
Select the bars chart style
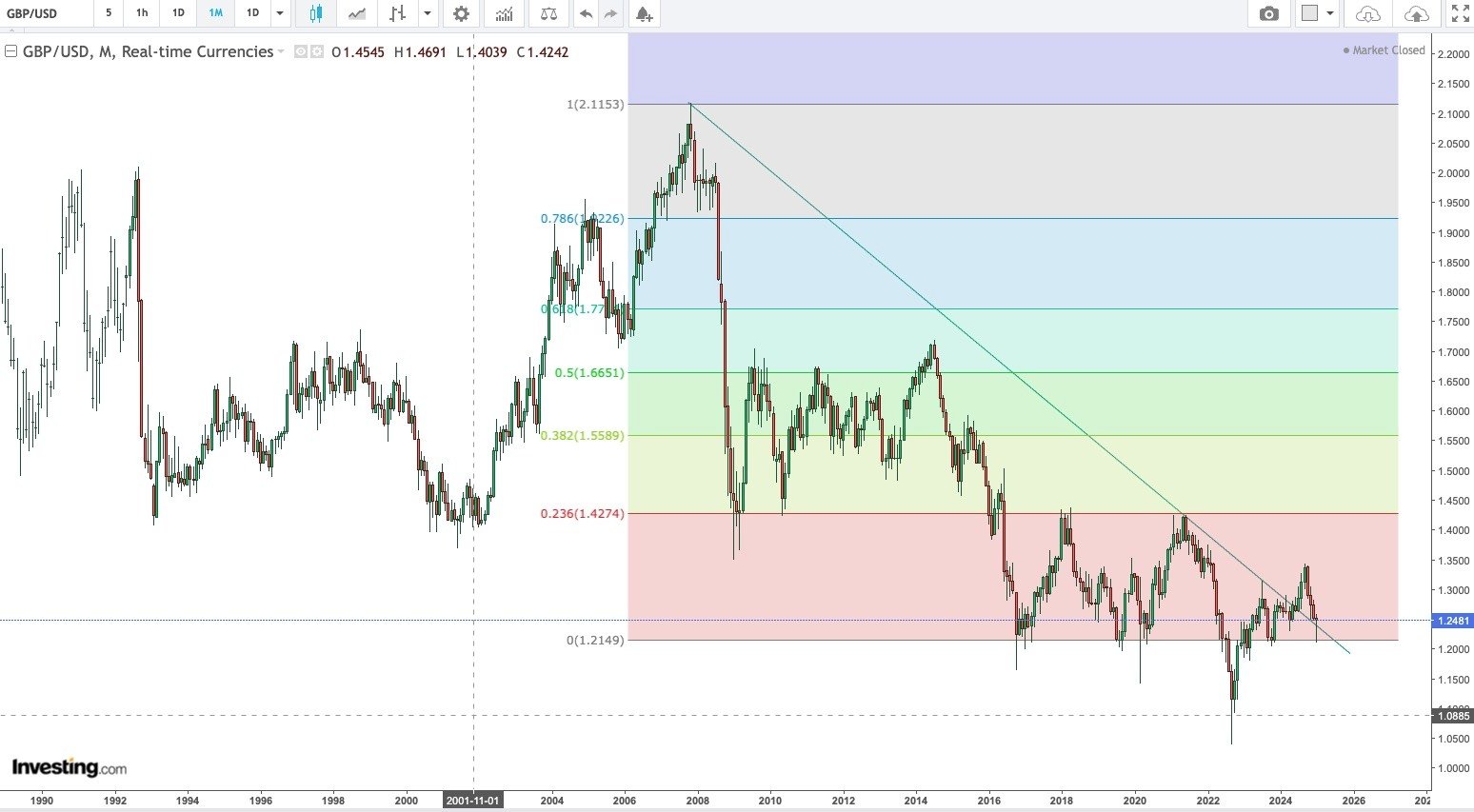(x=398, y=13)
